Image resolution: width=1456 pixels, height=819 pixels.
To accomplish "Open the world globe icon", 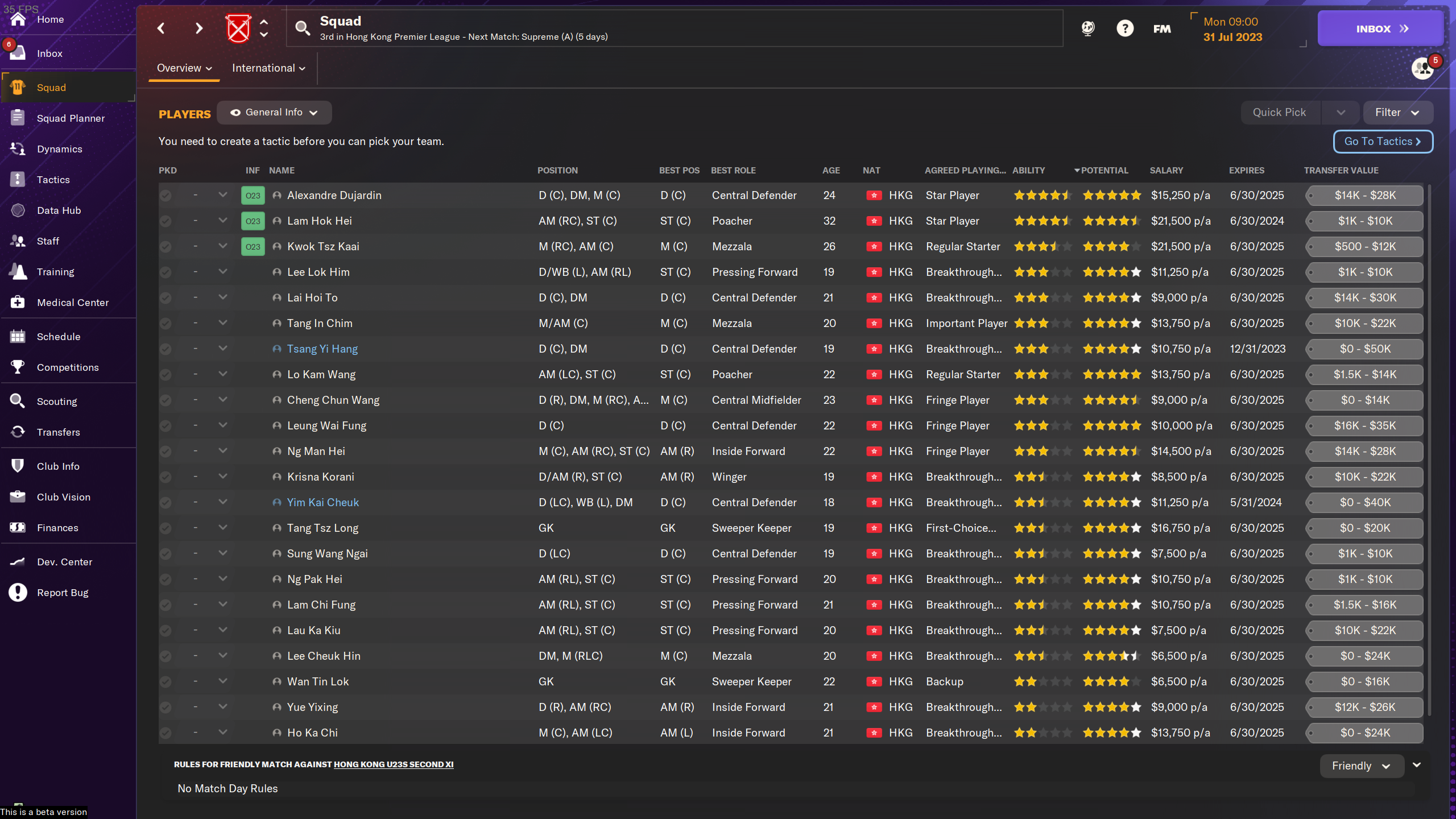I will point(1087,28).
